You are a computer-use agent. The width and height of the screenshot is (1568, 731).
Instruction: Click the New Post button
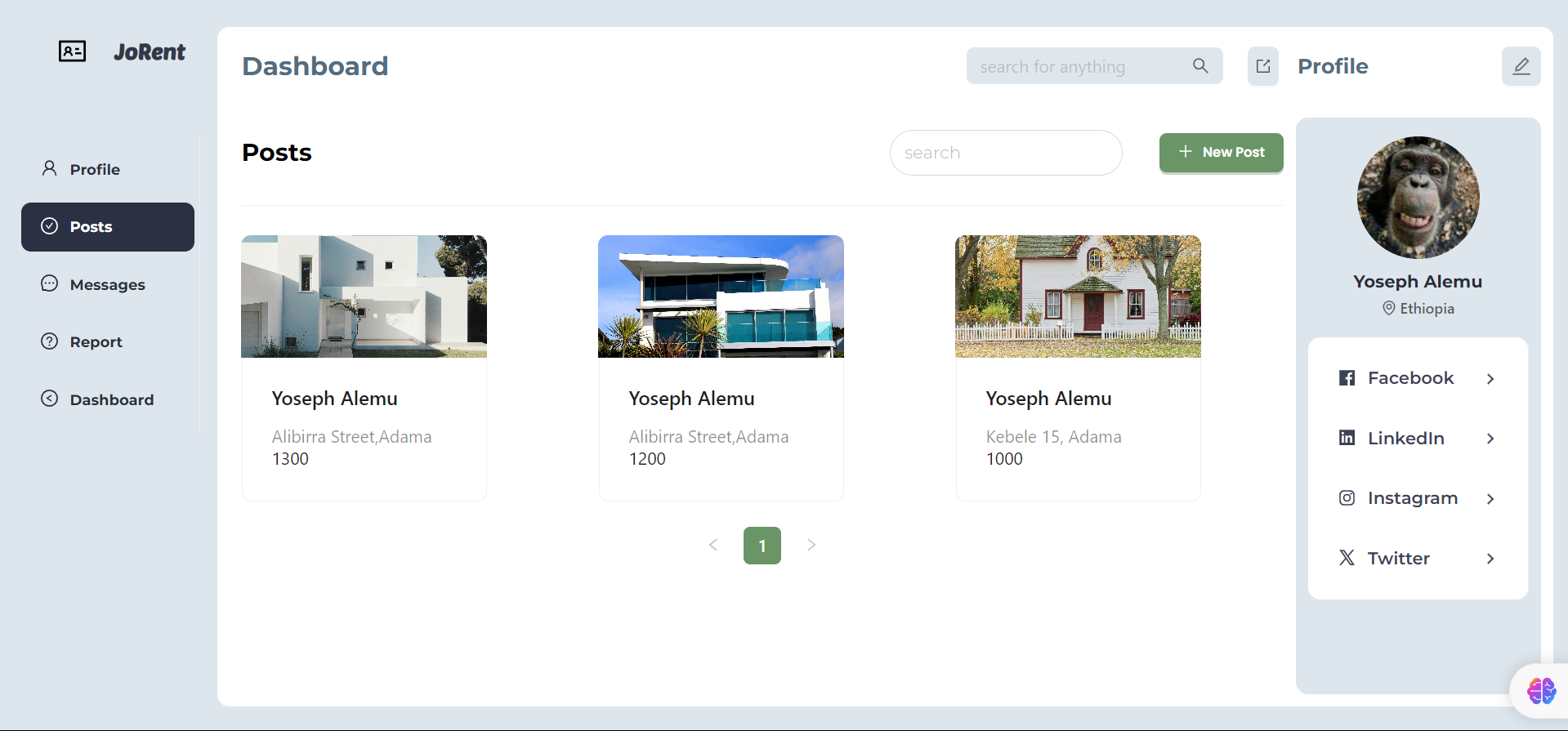(1222, 153)
